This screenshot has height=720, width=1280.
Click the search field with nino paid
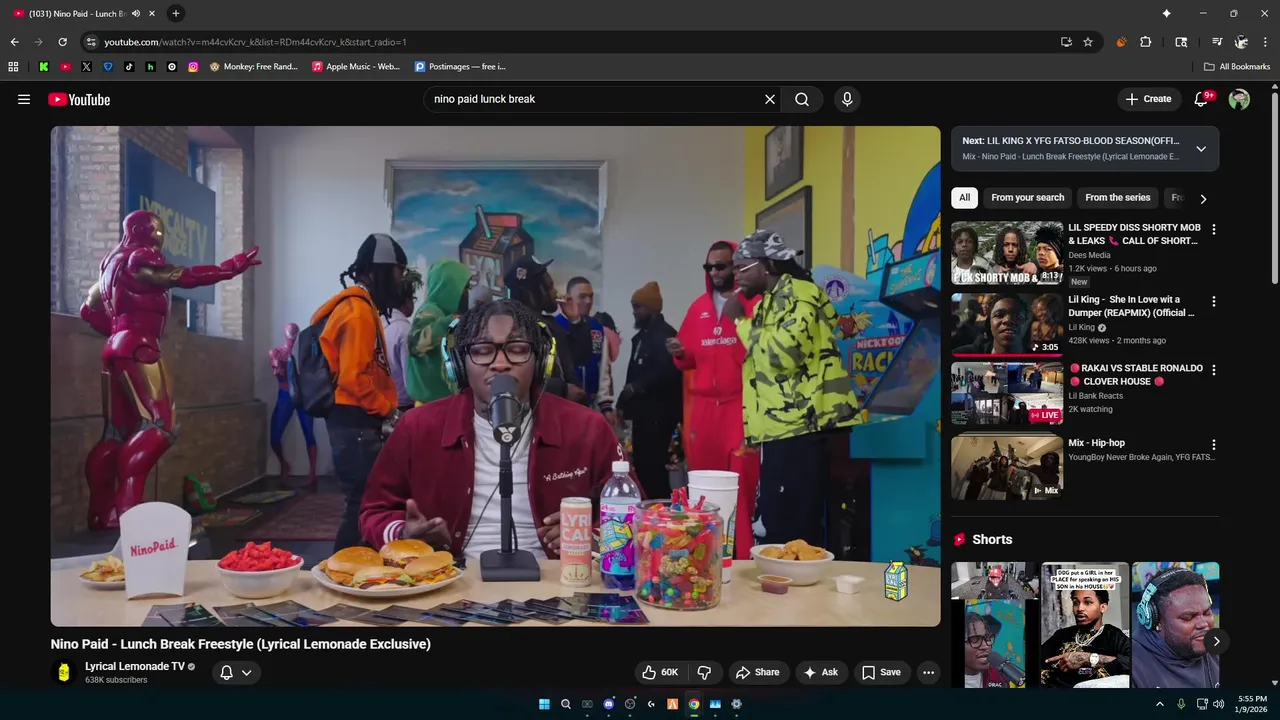tap(595, 99)
